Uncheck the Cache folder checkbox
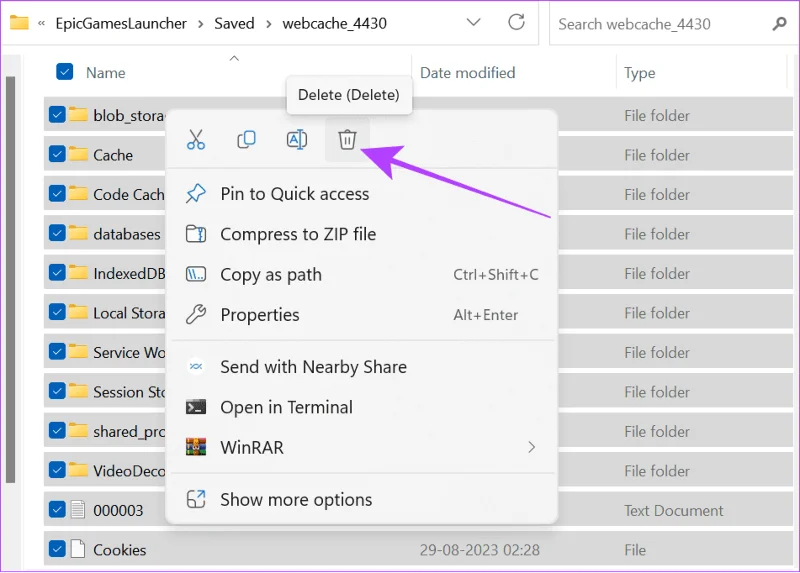 [x=57, y=154]
